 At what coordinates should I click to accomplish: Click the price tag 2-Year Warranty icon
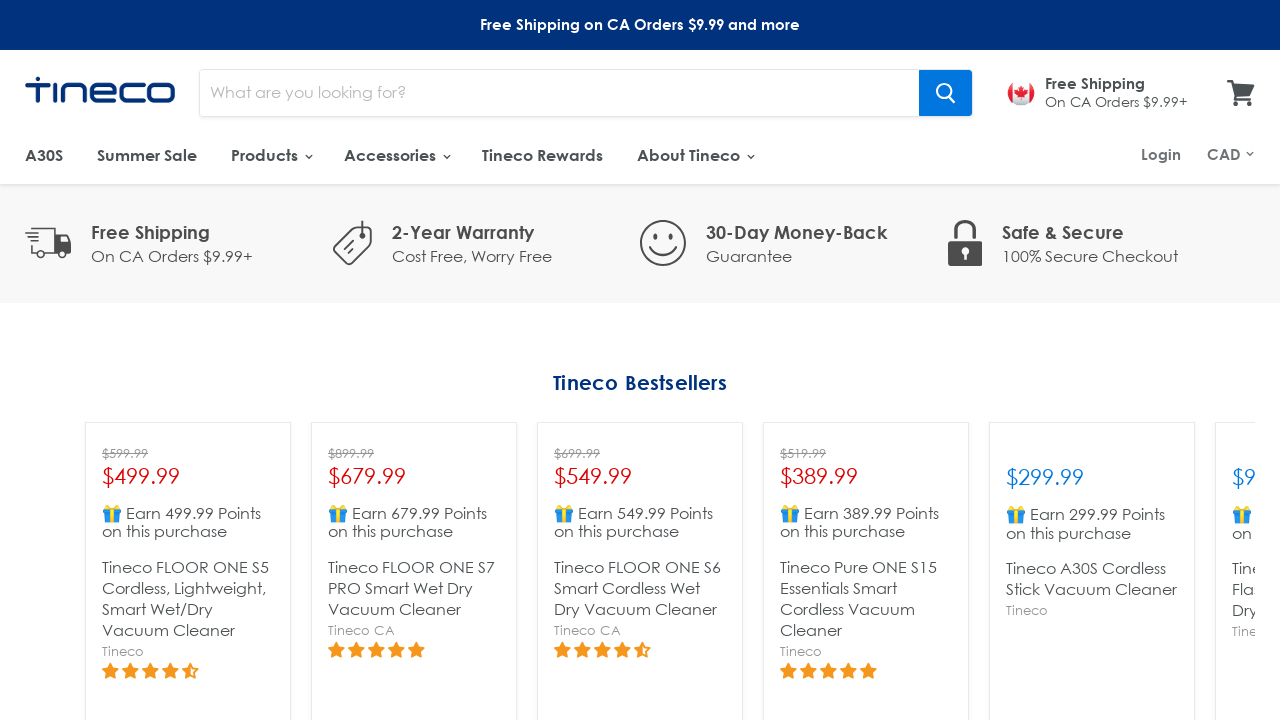pos(352,243)
